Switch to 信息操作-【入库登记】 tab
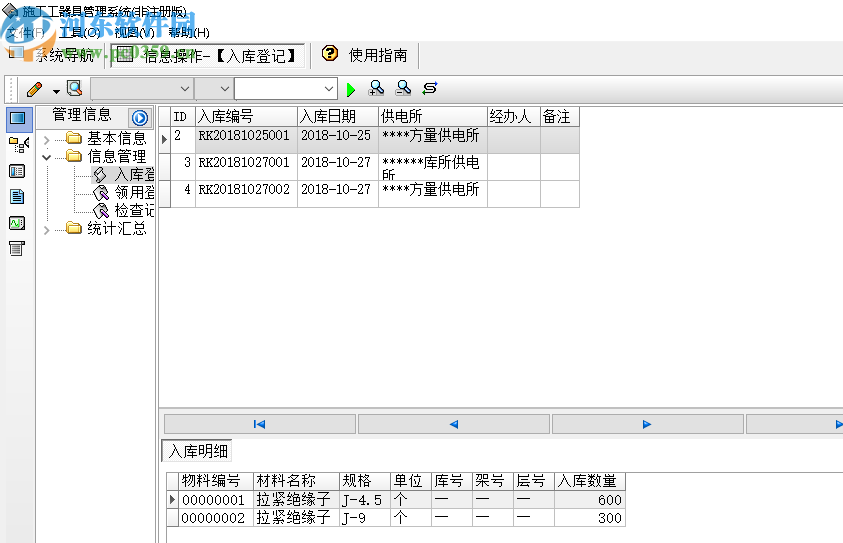 (208, 55)
